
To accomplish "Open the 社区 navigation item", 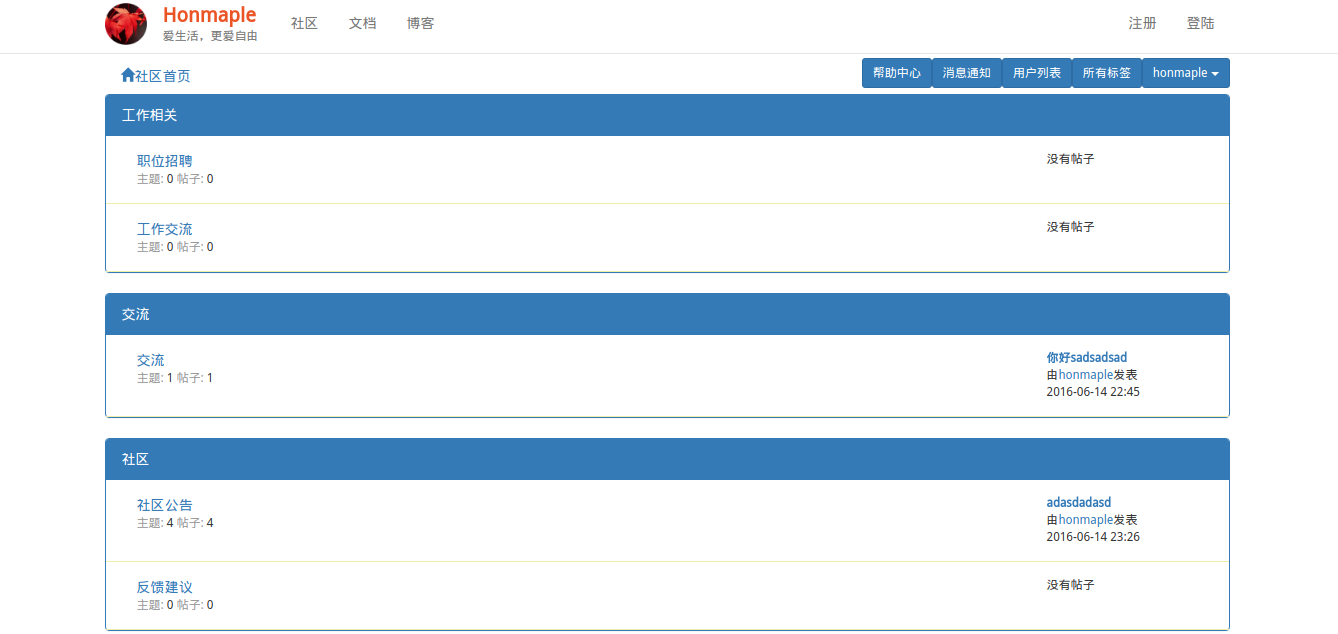I will 304,23.
